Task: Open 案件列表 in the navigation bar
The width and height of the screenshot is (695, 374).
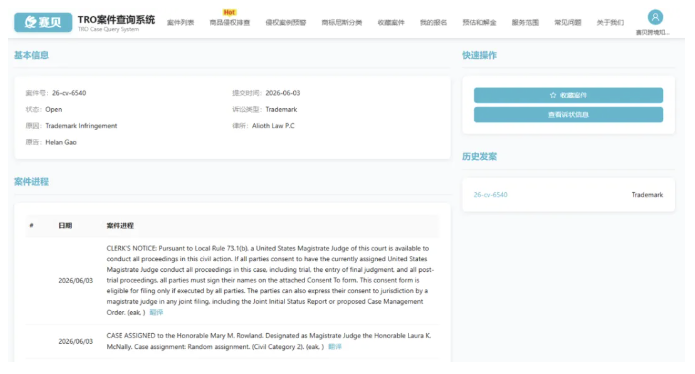Action: click(180, 23)
